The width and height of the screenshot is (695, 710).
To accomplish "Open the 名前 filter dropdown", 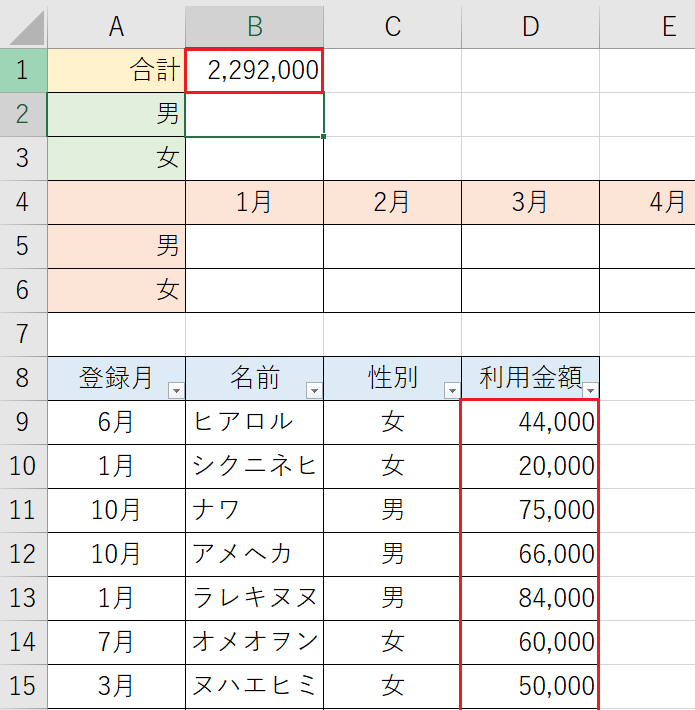I will click(x=314, y=390).
